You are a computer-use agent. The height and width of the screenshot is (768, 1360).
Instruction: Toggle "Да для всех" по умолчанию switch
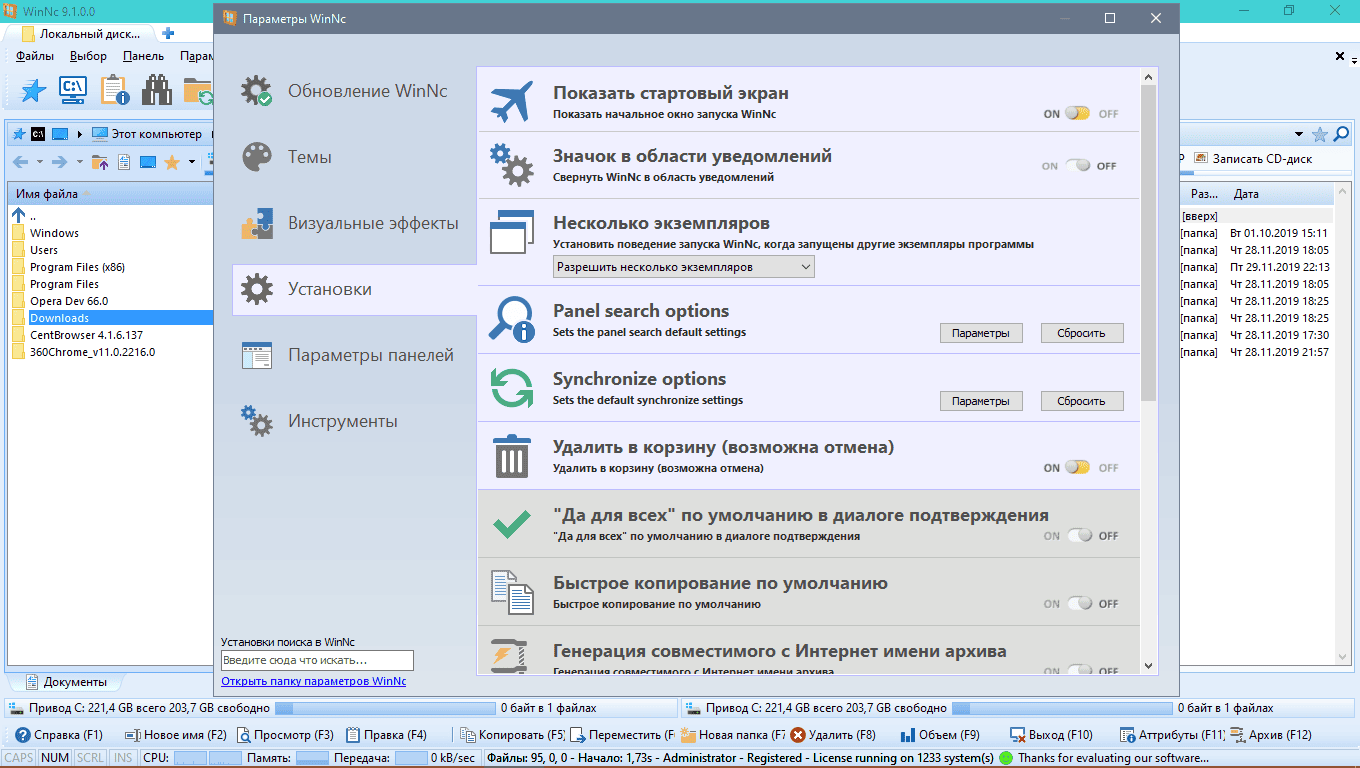pos(1079,536)
